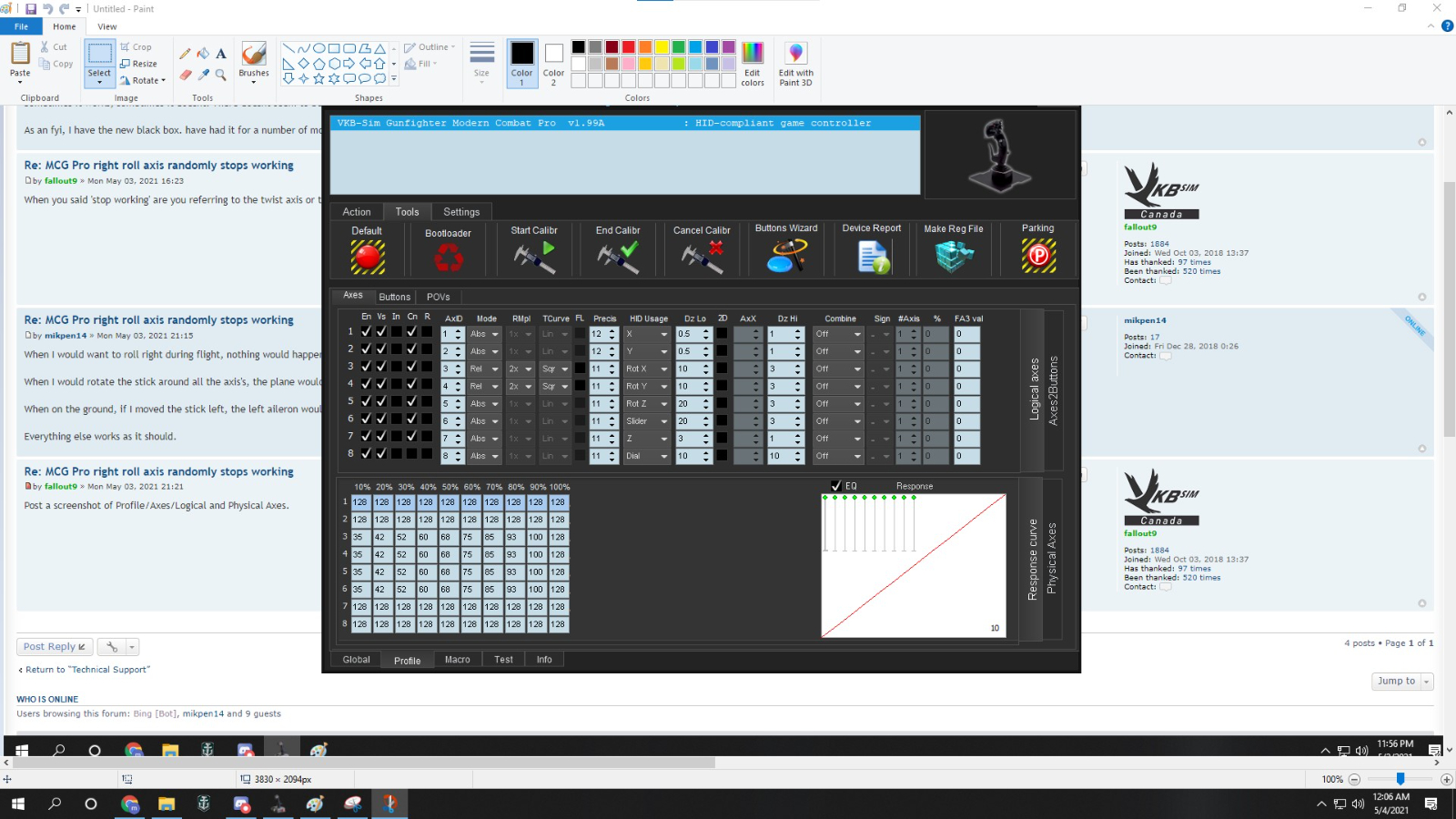Click the Resize button
Viewport: 1456px width, 819px height.
tap(139, 64)
